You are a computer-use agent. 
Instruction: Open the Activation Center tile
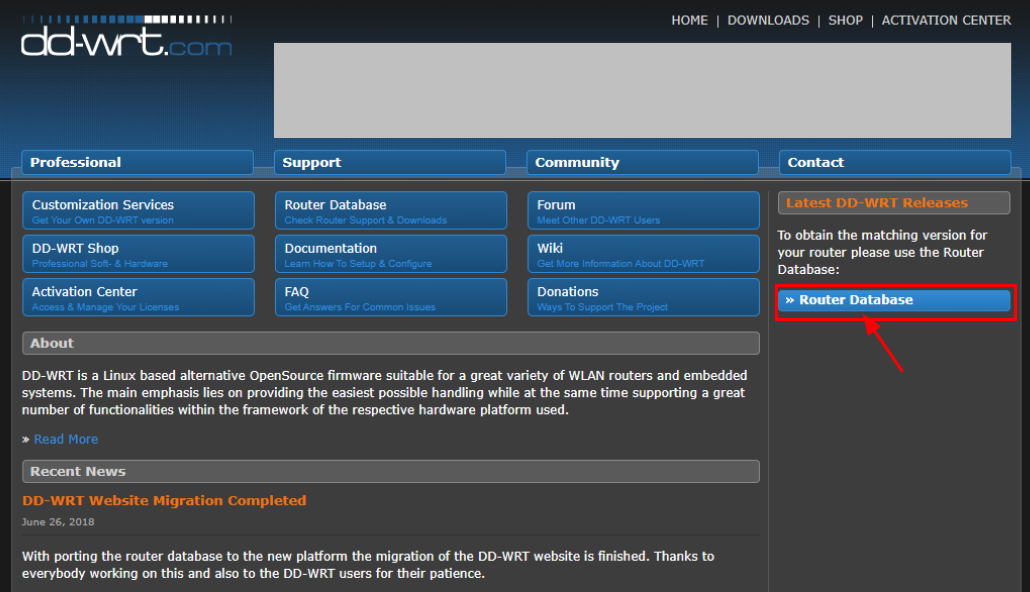pyautogui.click(x=138, y=297)
